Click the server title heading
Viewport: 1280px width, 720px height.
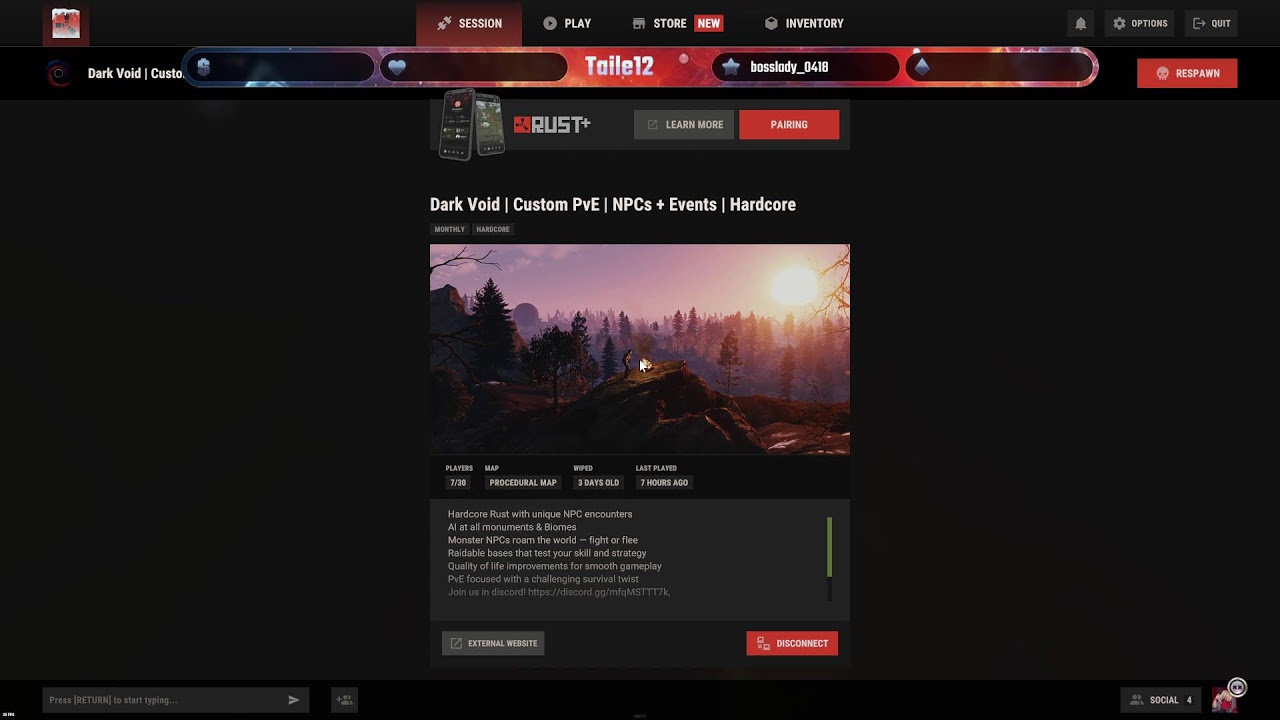coord(613,204)
